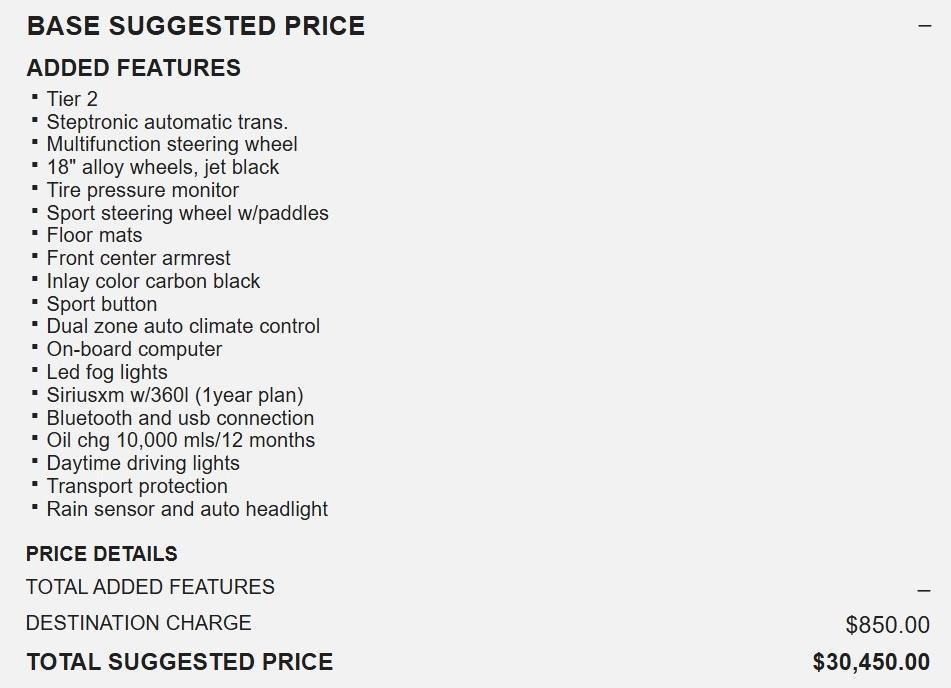Screen dimensions: 951x688
Task: Select the ADDED FEATURES heading
Action: (133, 68)
